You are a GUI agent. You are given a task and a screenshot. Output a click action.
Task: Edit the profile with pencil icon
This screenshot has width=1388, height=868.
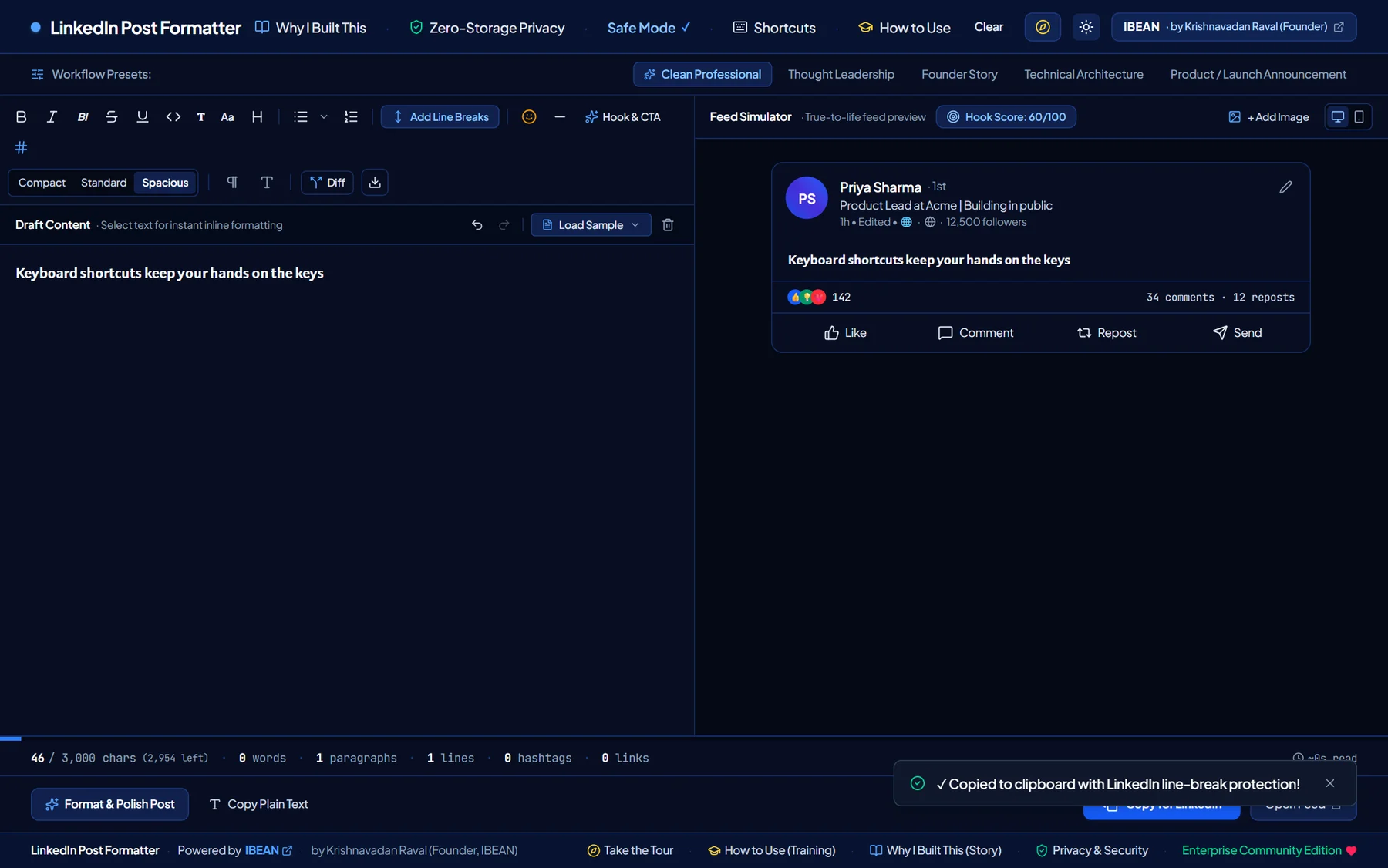pos(1285,187)
